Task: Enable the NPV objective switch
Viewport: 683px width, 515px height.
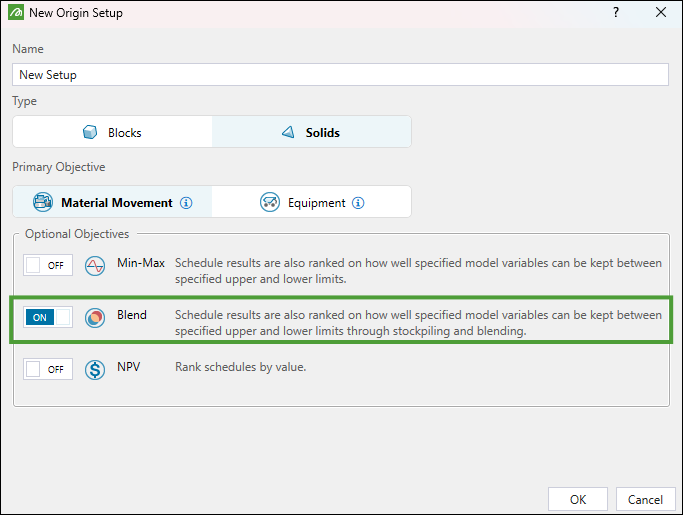Action: 48,369
